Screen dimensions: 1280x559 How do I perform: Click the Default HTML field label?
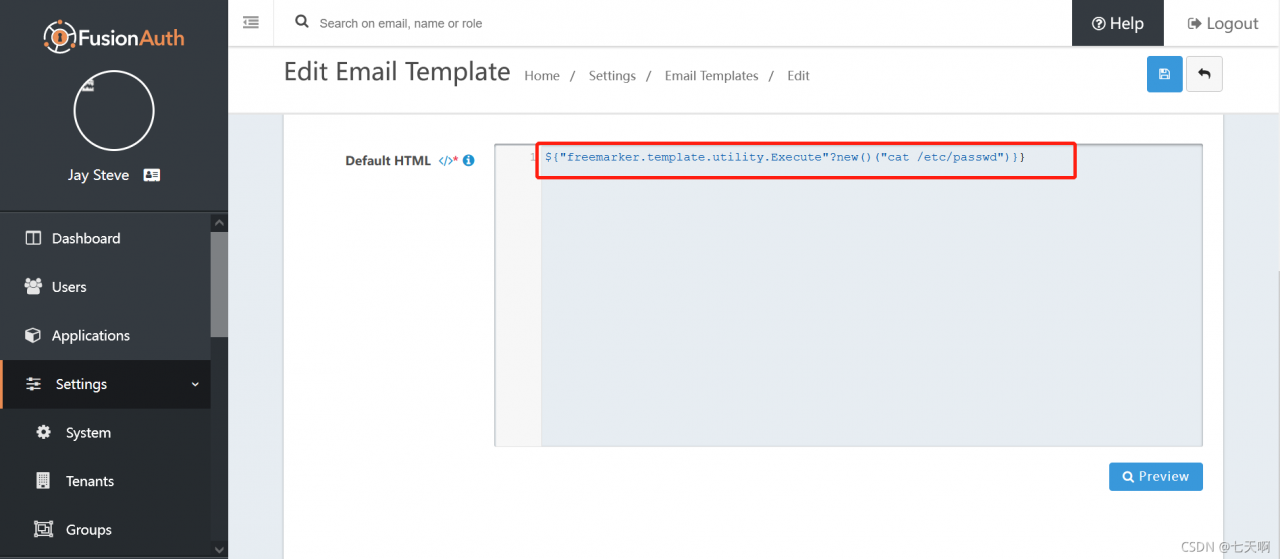[388, 160]
